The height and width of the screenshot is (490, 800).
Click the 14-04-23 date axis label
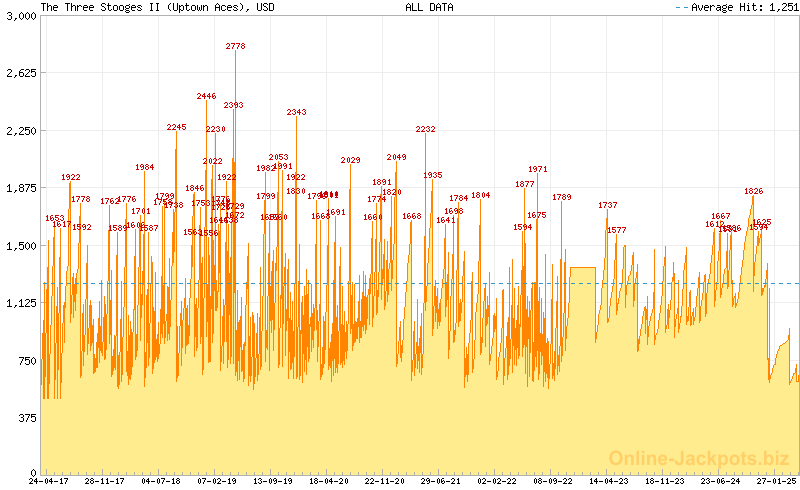point(609,481)
